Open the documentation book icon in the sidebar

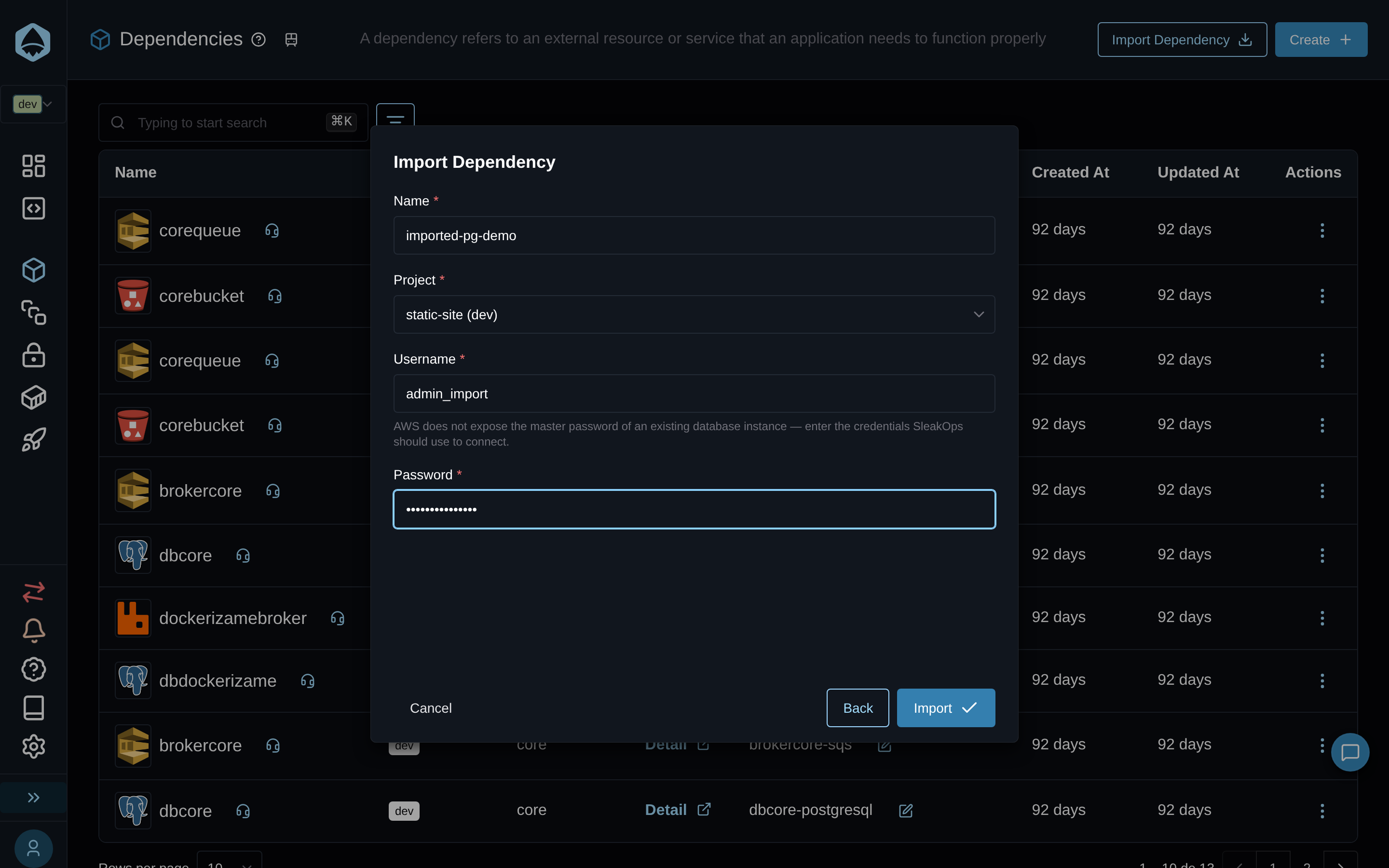pyautogui.click(x=33, y=708)
